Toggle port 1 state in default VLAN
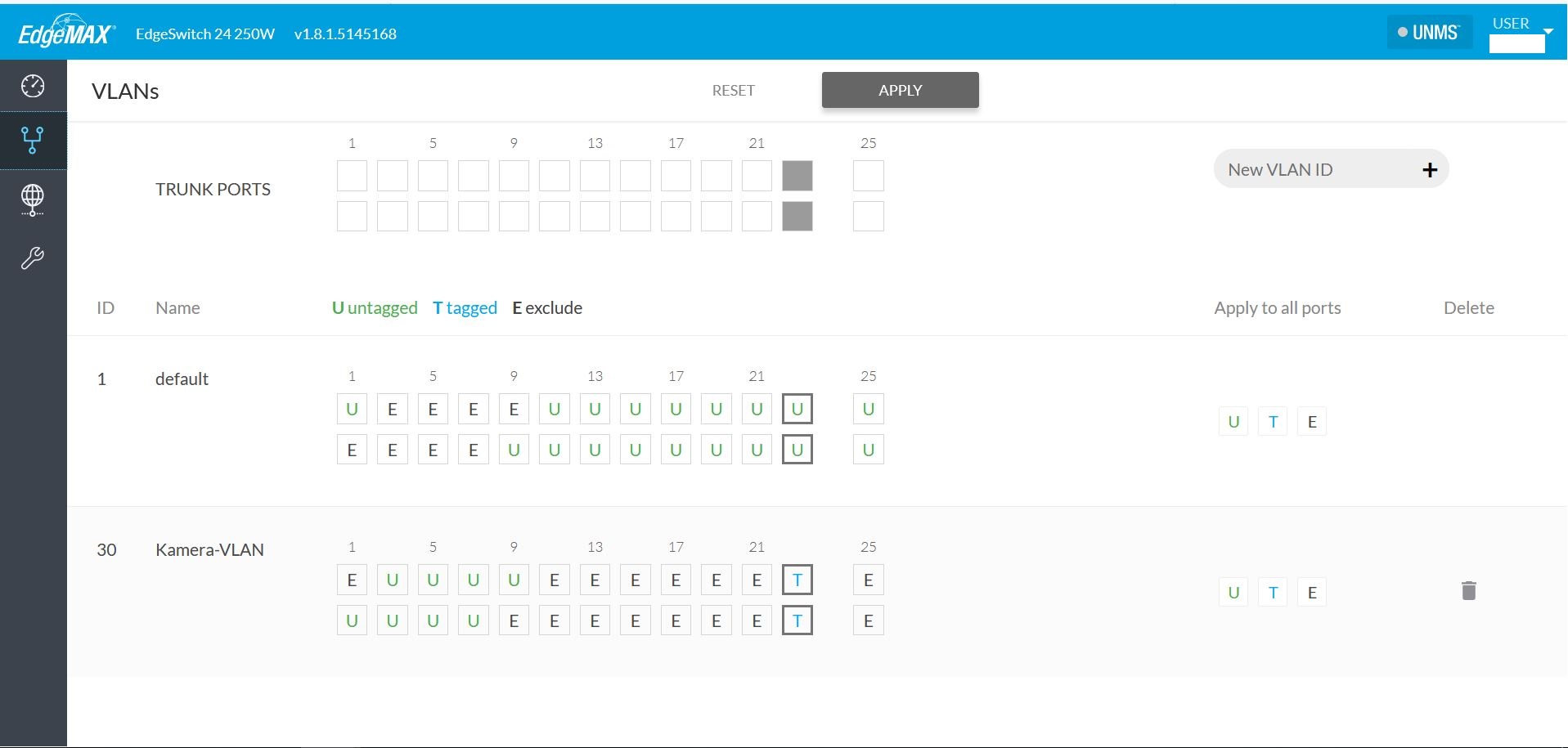This screenshot has width=1568, height=748. [352, 409]
